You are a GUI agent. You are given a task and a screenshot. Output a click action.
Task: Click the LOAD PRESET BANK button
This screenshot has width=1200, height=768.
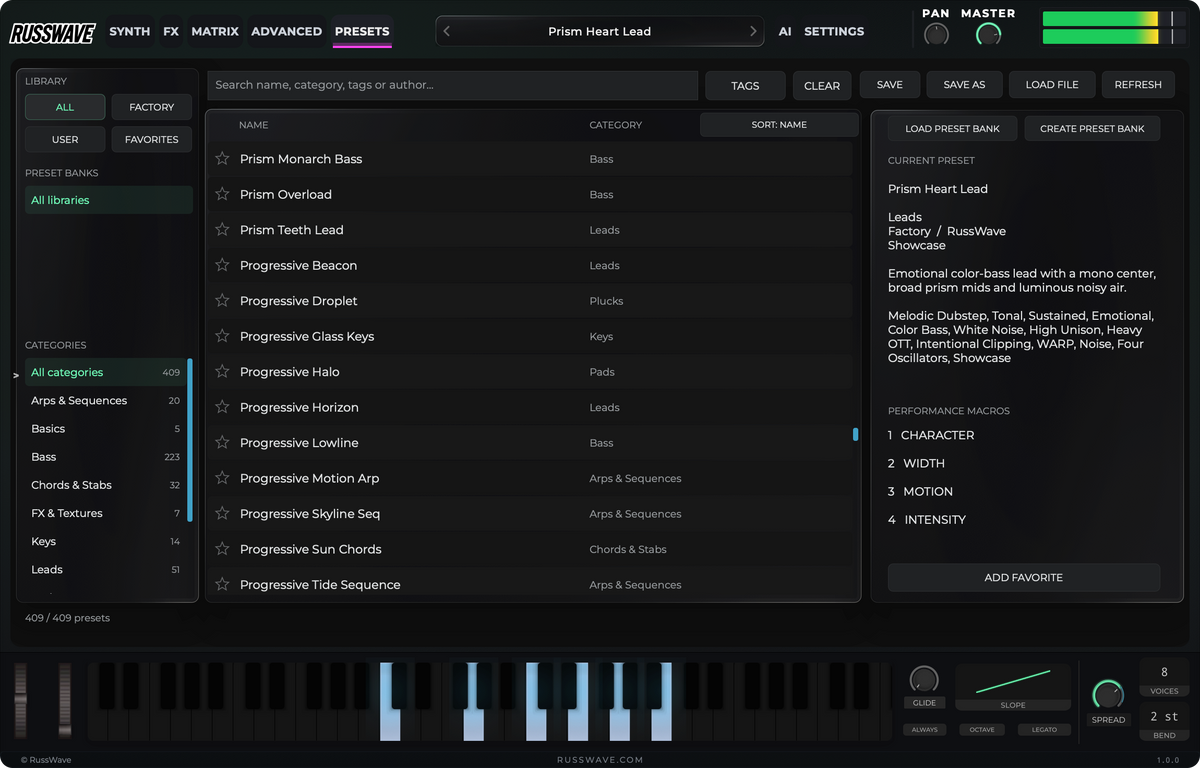952,129
